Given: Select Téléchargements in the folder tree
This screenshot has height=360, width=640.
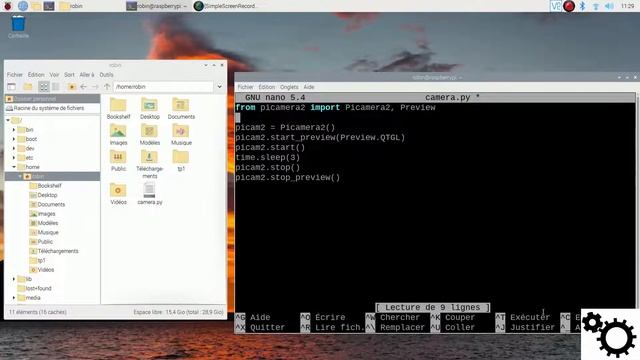Looking at the screenshot, I should point(54,251).
